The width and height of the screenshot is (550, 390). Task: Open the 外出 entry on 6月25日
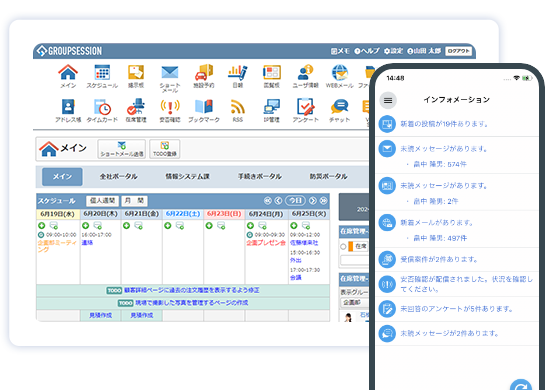click(295, 260)
